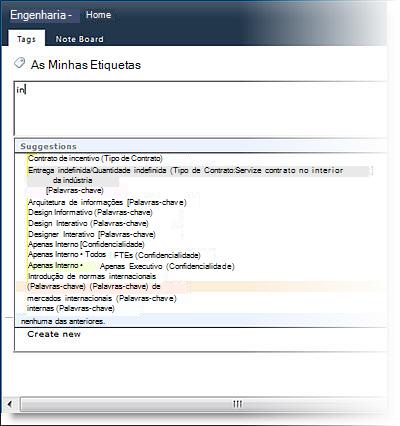Click the tag icon beside As Minhas Etiquetas
Screen dimensions: 400x426
click(19, 63)
